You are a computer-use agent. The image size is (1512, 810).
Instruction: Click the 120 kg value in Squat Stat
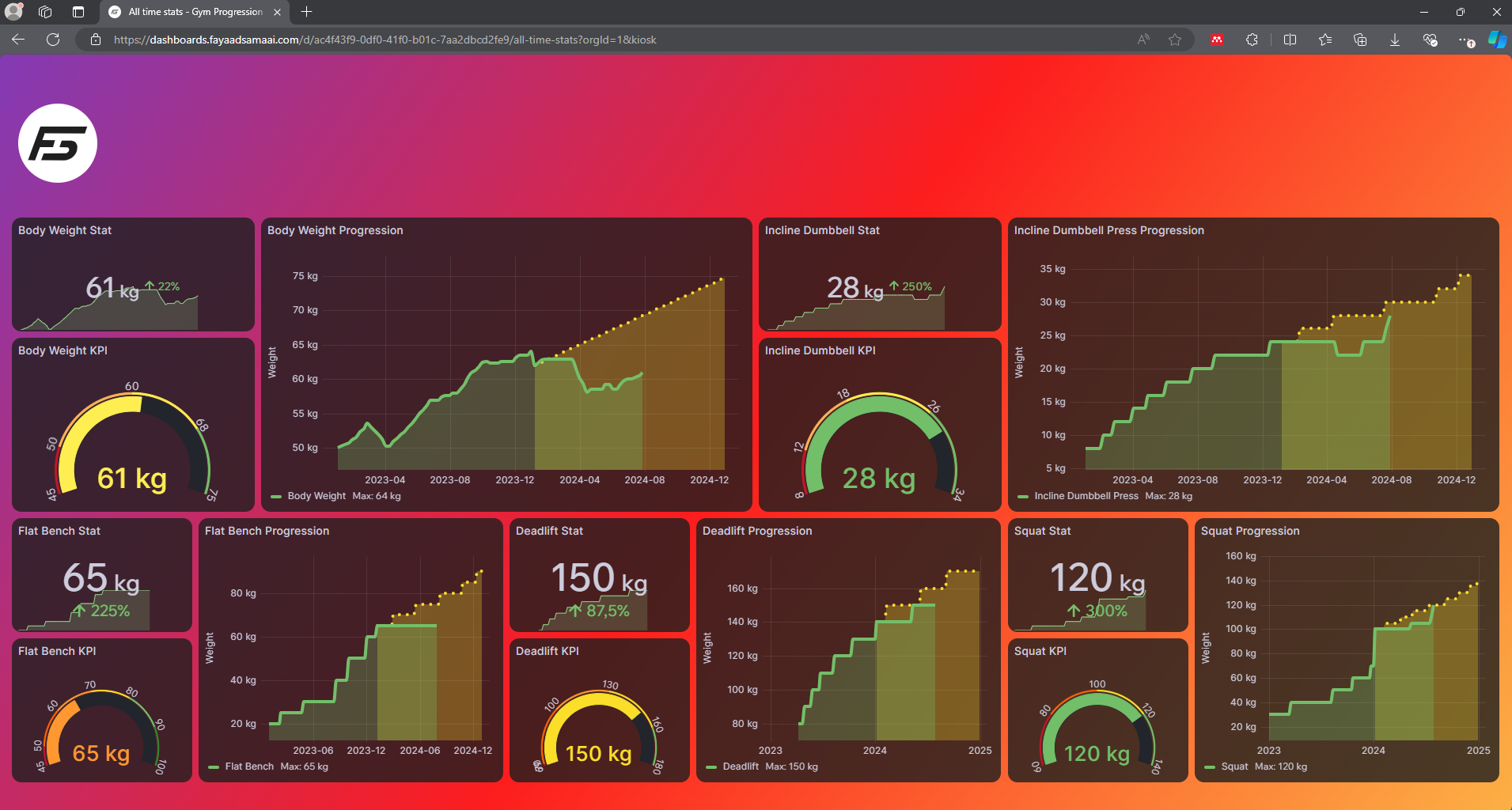[1097, 577]
